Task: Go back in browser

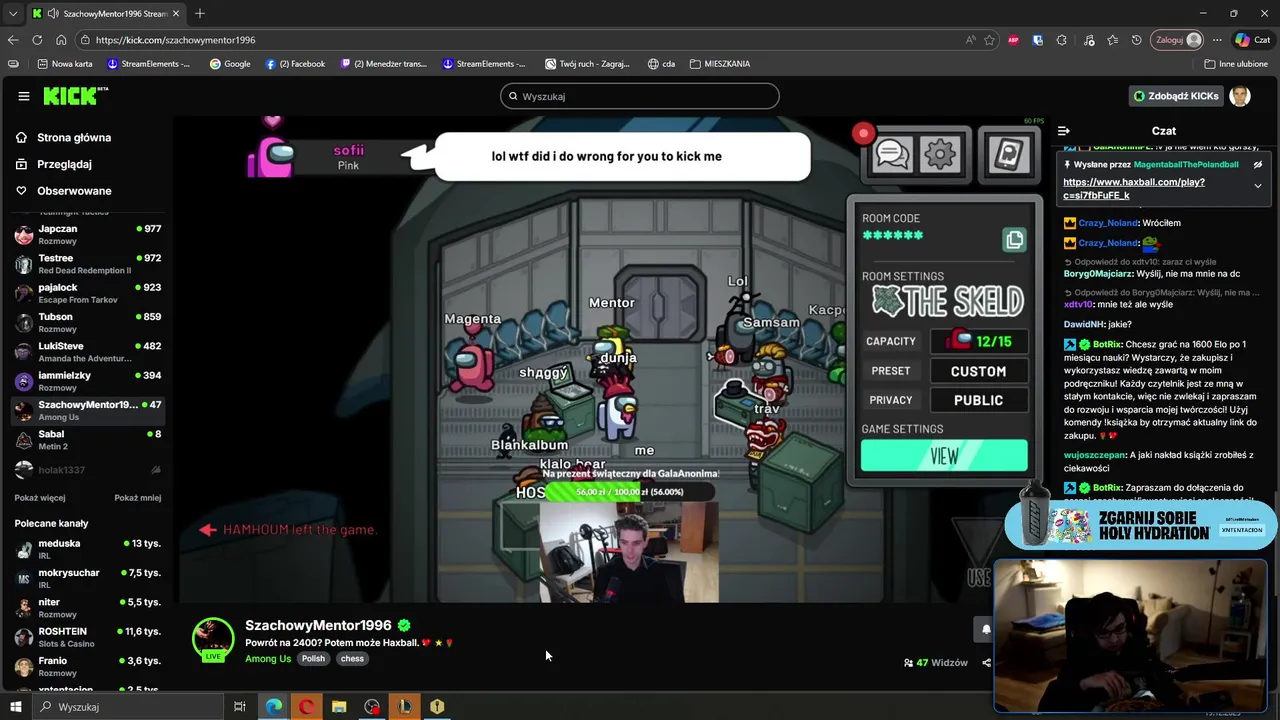Action: pos(13,40)
